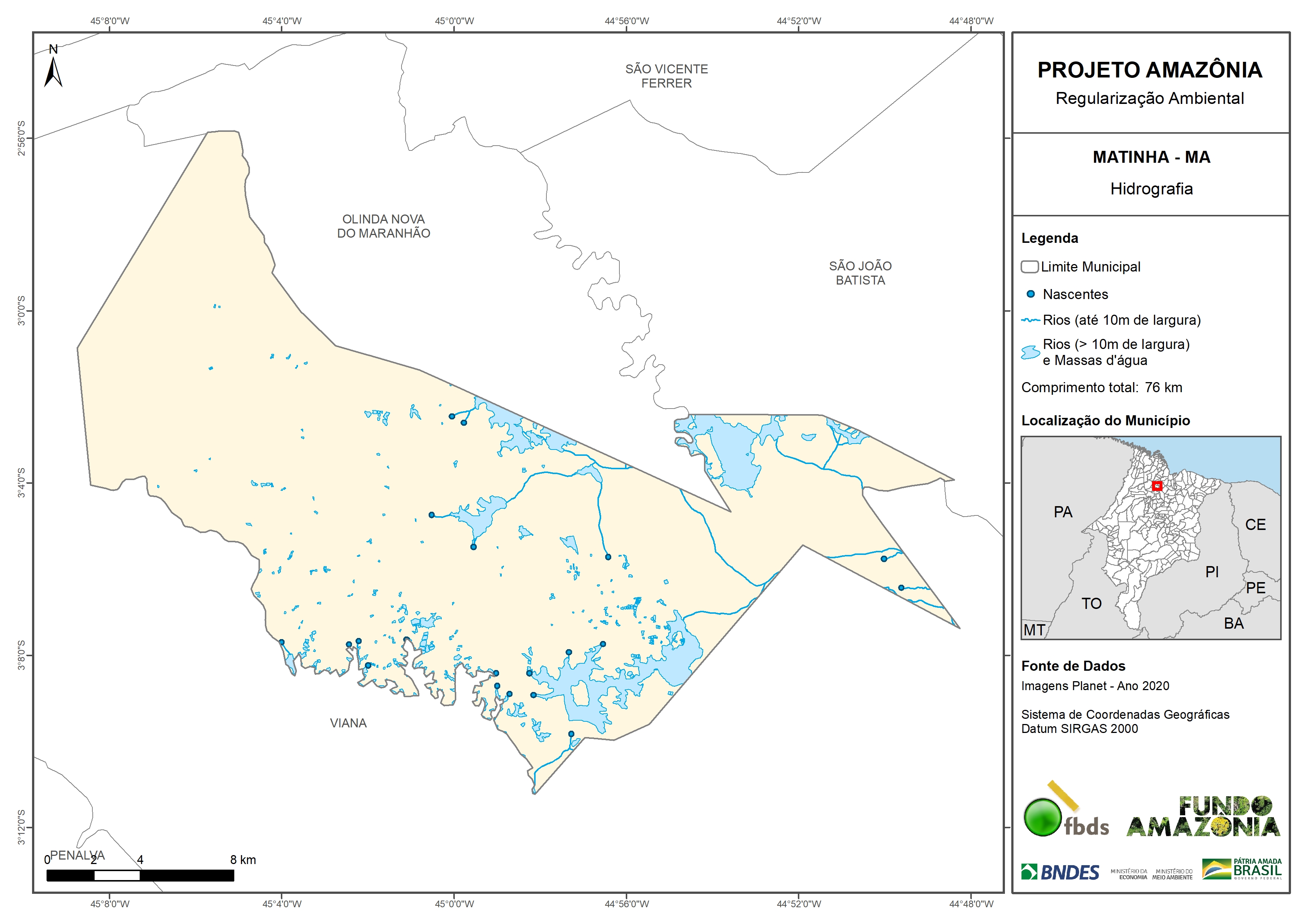
Task: Click the PA state label in inset map
Action: [x=1063, y=512]
